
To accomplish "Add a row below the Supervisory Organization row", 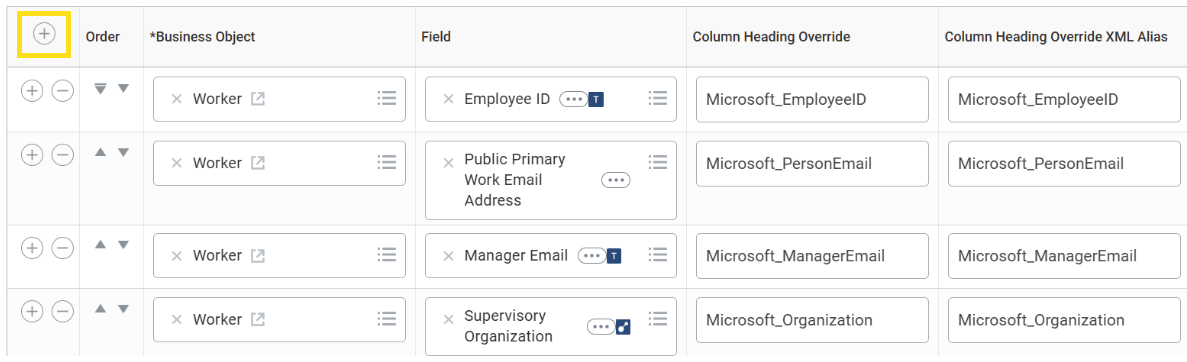I will pyautogui.click(x=31, y=311).
